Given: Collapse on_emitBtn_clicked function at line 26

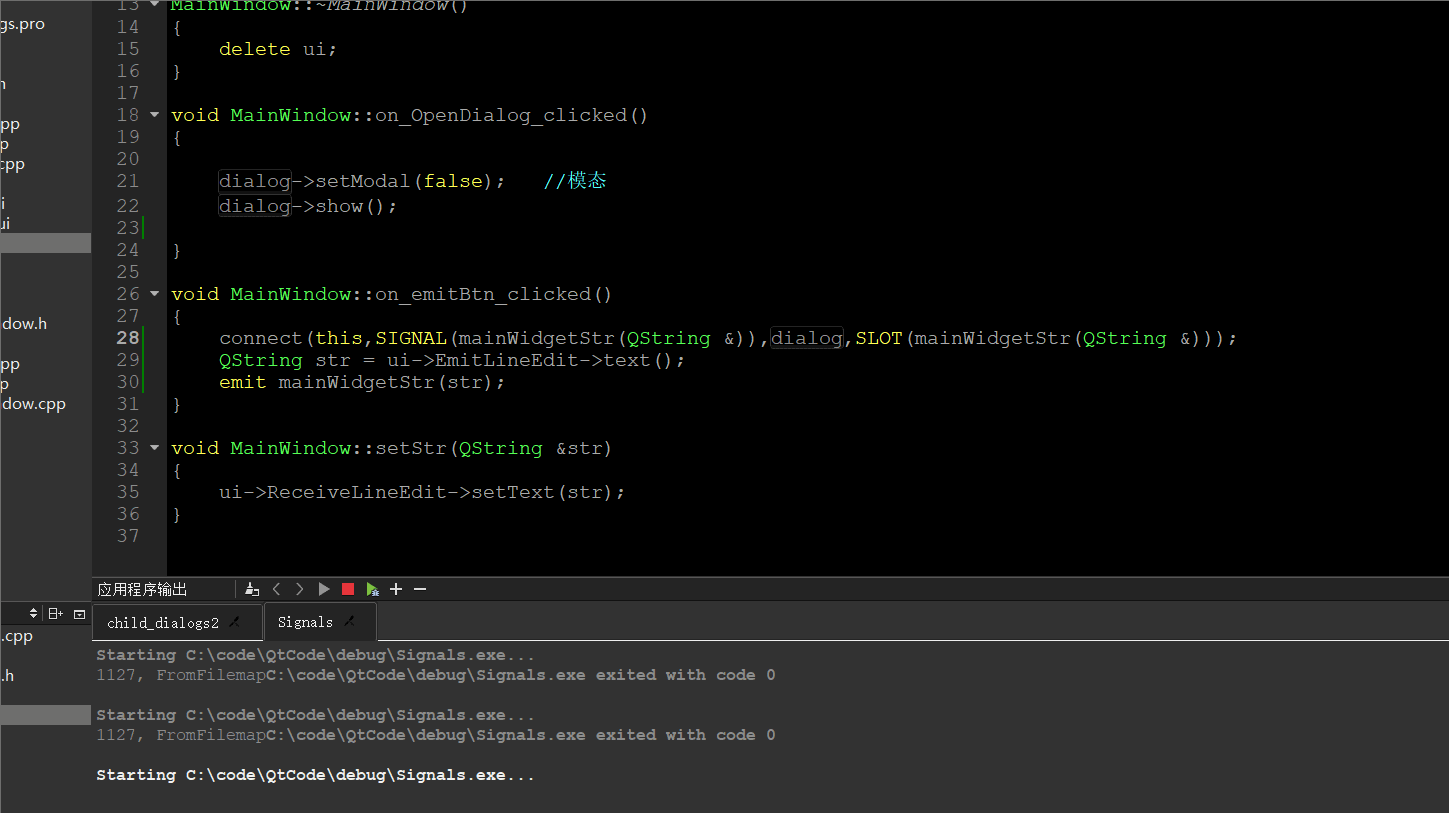Looking at the screenshot, I should click(154, 294).
